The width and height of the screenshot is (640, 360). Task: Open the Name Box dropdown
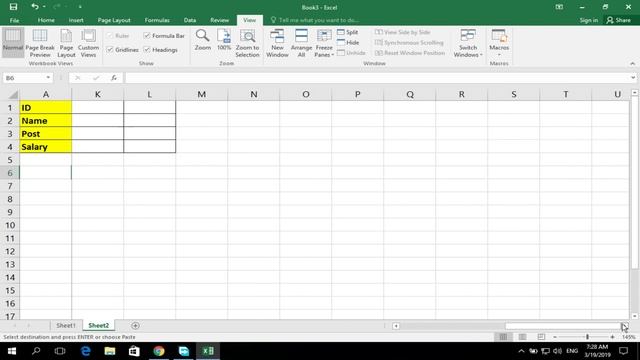click(48, 78)
